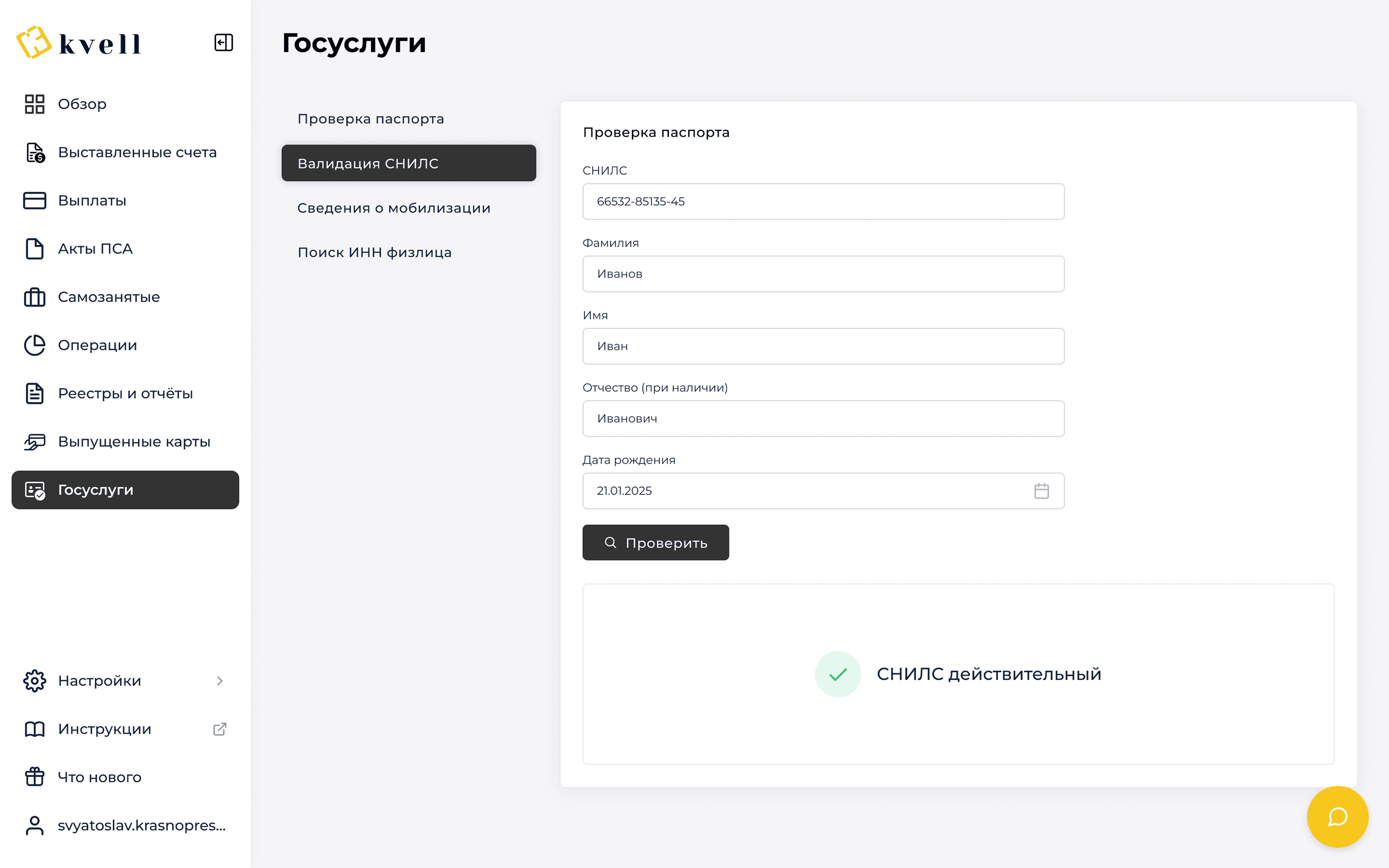Click the kvell logo
The width and height of the screenshot is (1389, 868).
79,42
